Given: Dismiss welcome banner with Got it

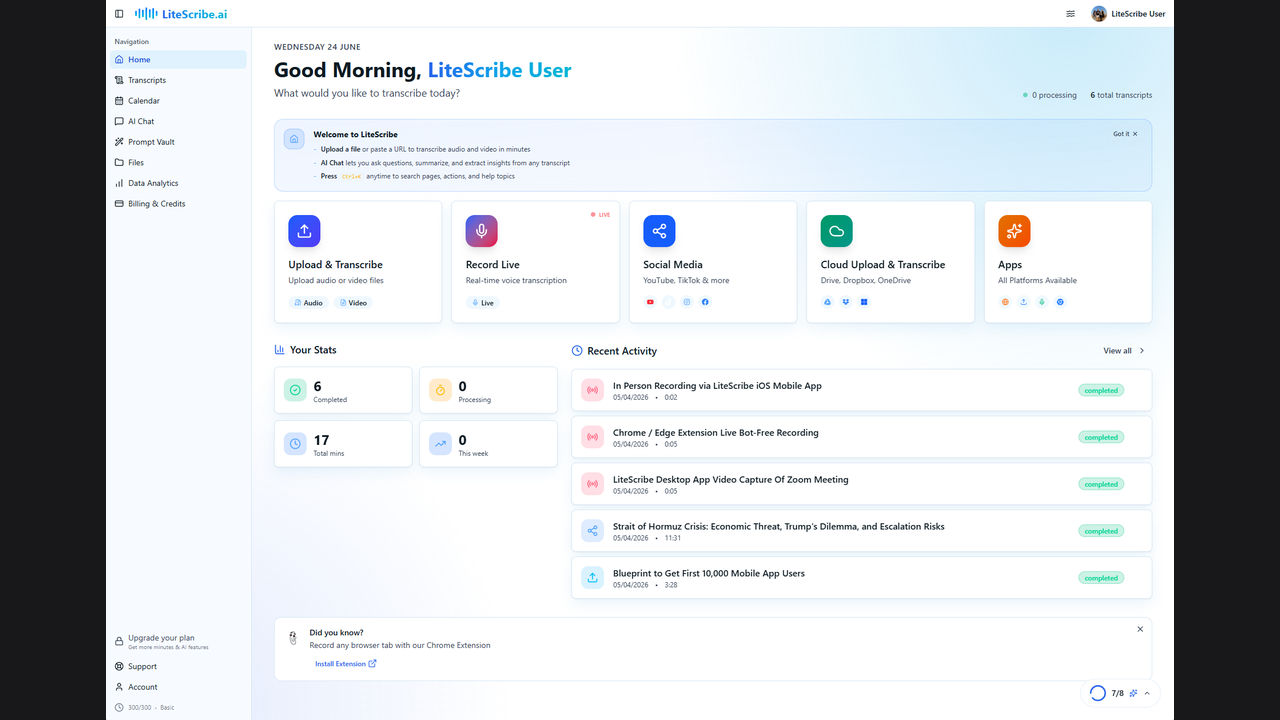Looking at the screenshot, I should 1125,134.
